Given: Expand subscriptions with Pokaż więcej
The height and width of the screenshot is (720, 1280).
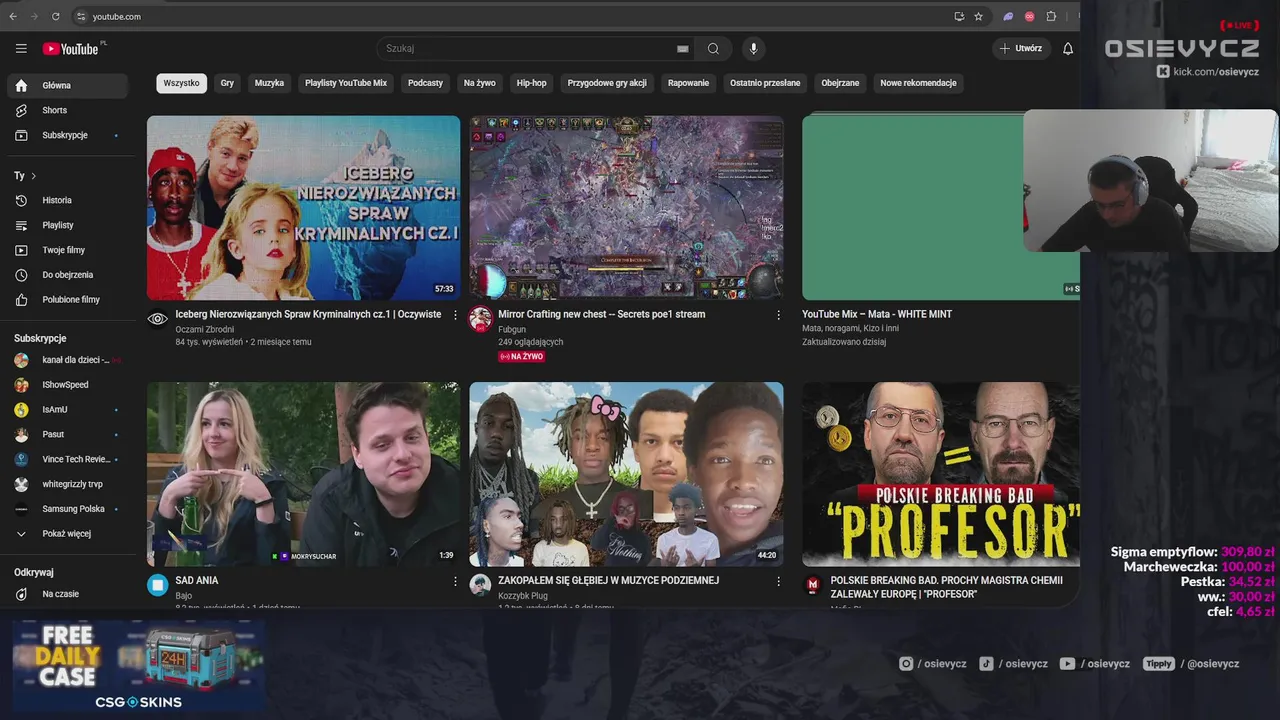Looking at the screenshot, I should pos(68,534).
